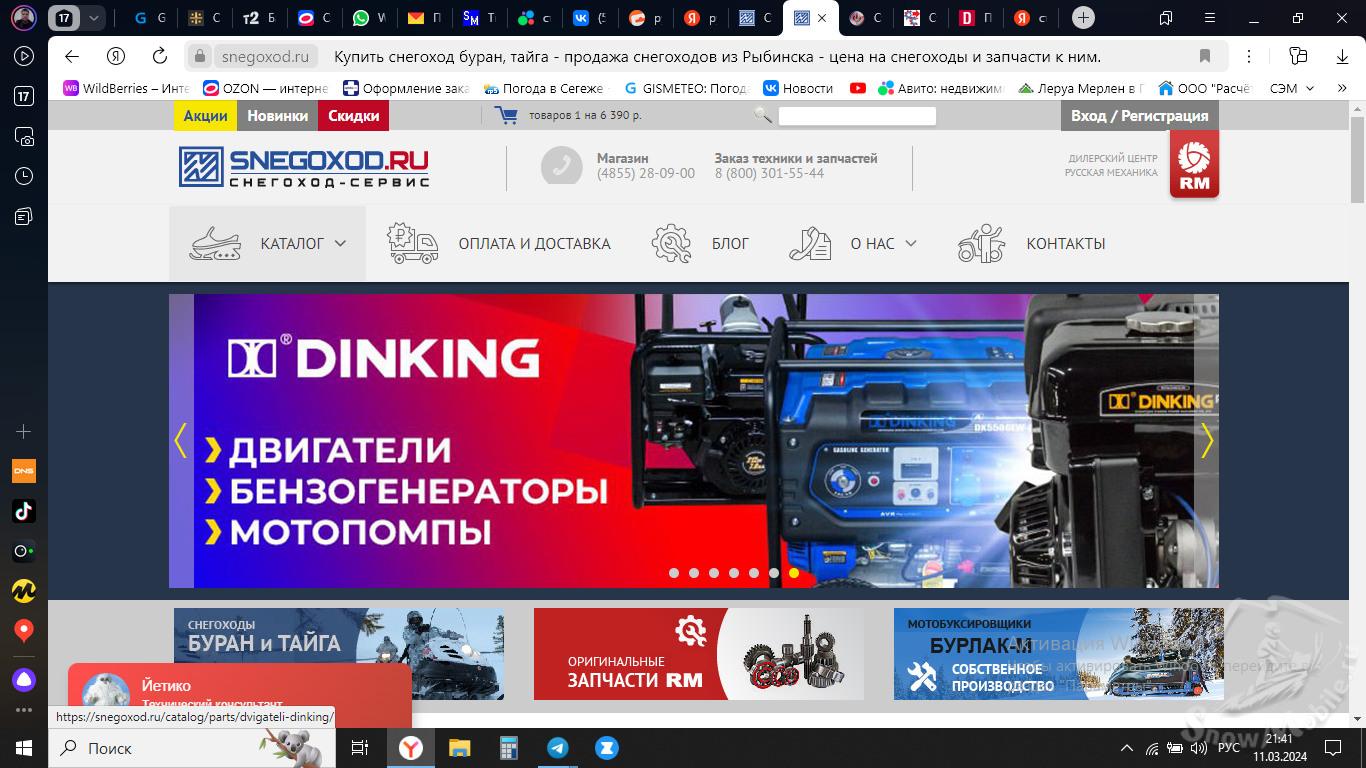Open the DNS shortcut in browser sidebar
This screenshot has width=1366, height=768.
pos(24,470)
